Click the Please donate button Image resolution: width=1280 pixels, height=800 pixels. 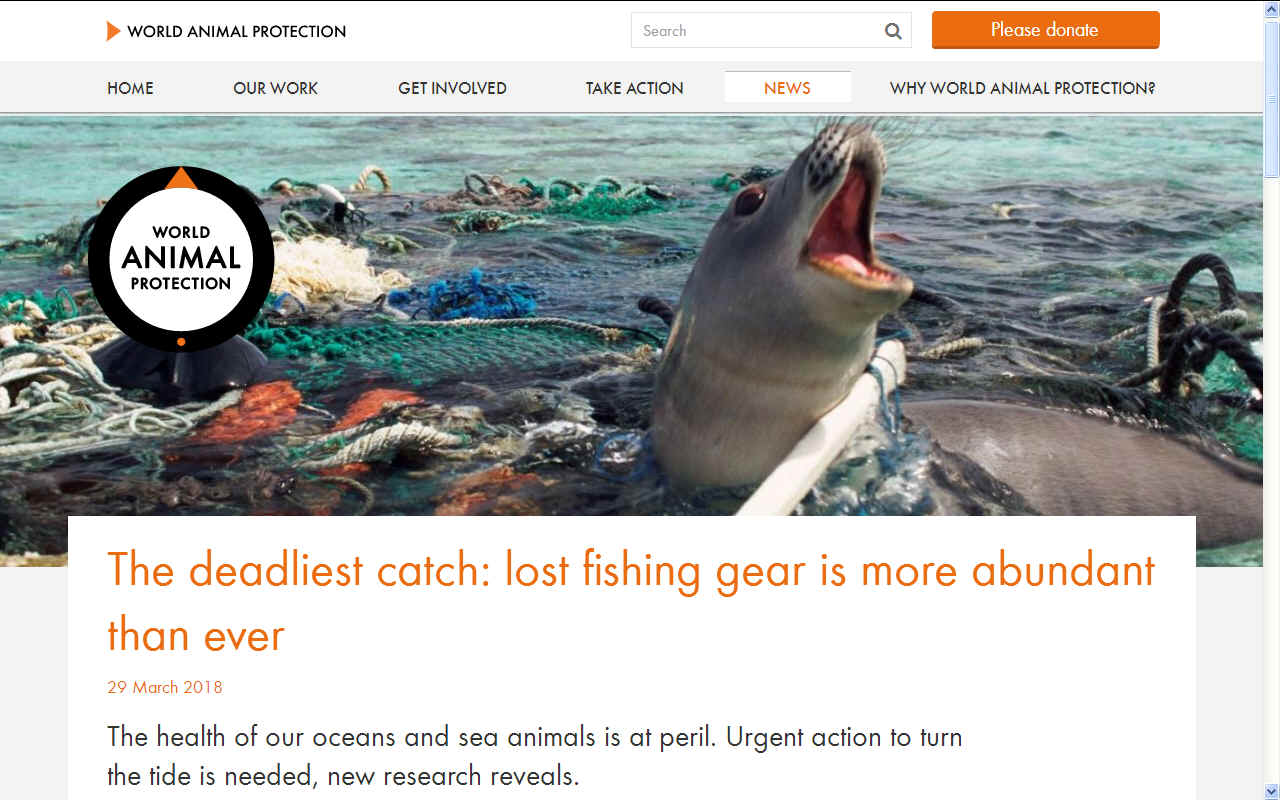pyautogui.click(x=1045, y=30)
